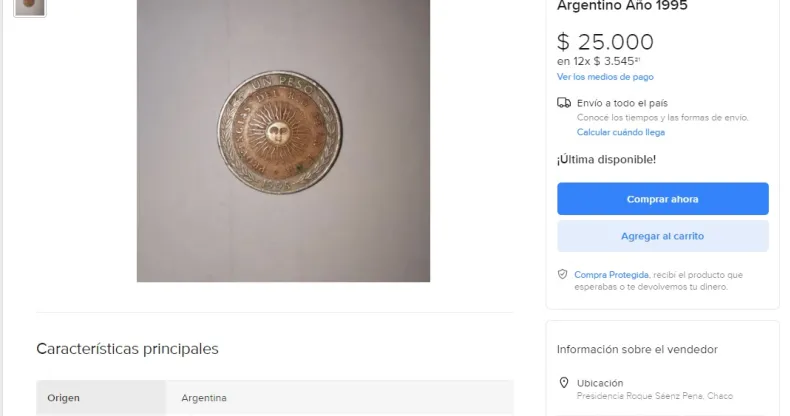This screenshot has width=790, height=416.
Task: Click Envío a todo el país text
Action: pyautogui.click(x=622, y=103)
